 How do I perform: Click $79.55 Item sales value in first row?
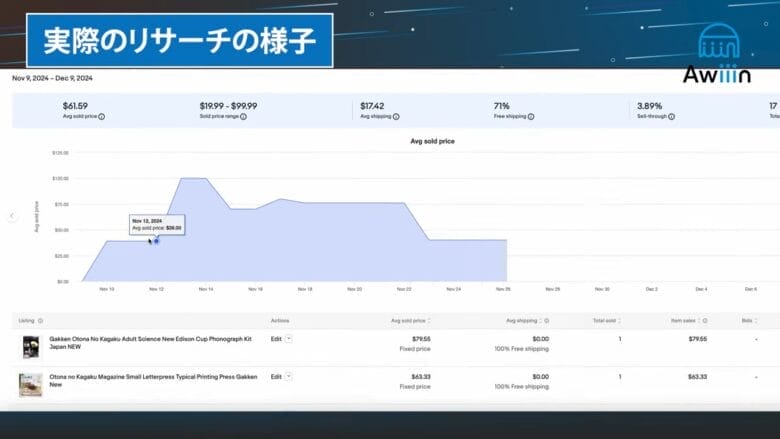(697, 339)
